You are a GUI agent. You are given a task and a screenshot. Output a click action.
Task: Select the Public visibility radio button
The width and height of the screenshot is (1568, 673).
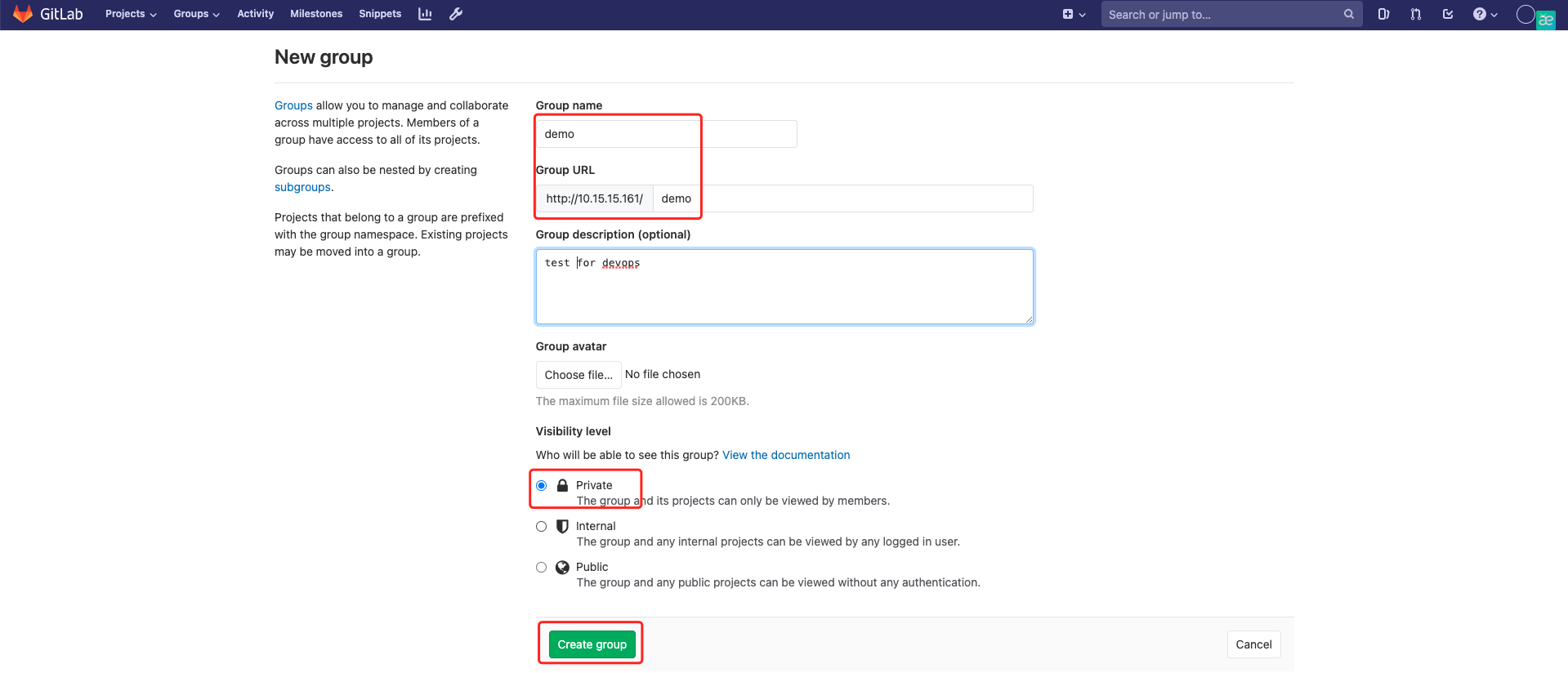[x=542, y=568]
